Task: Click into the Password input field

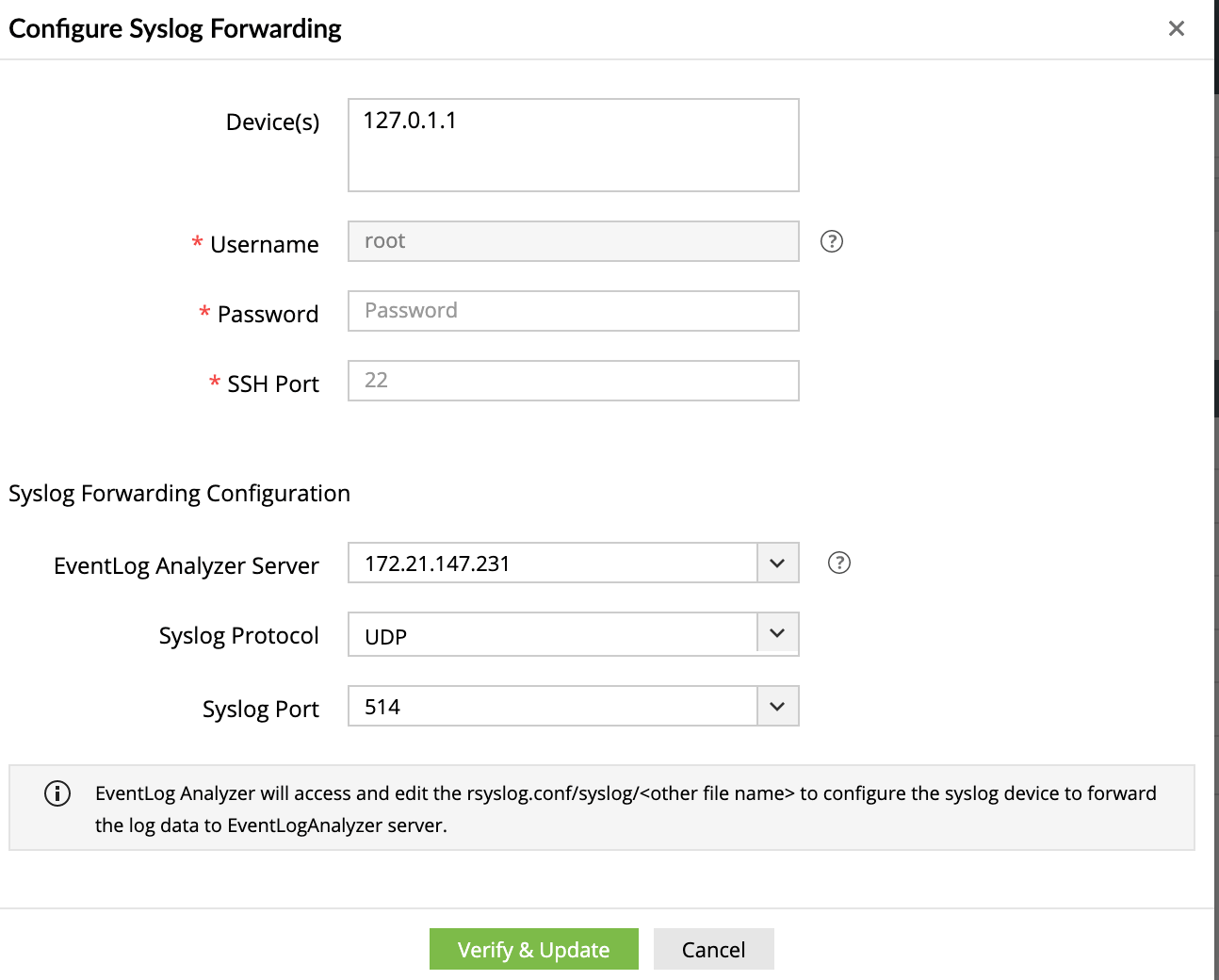Action: [573, 311]
